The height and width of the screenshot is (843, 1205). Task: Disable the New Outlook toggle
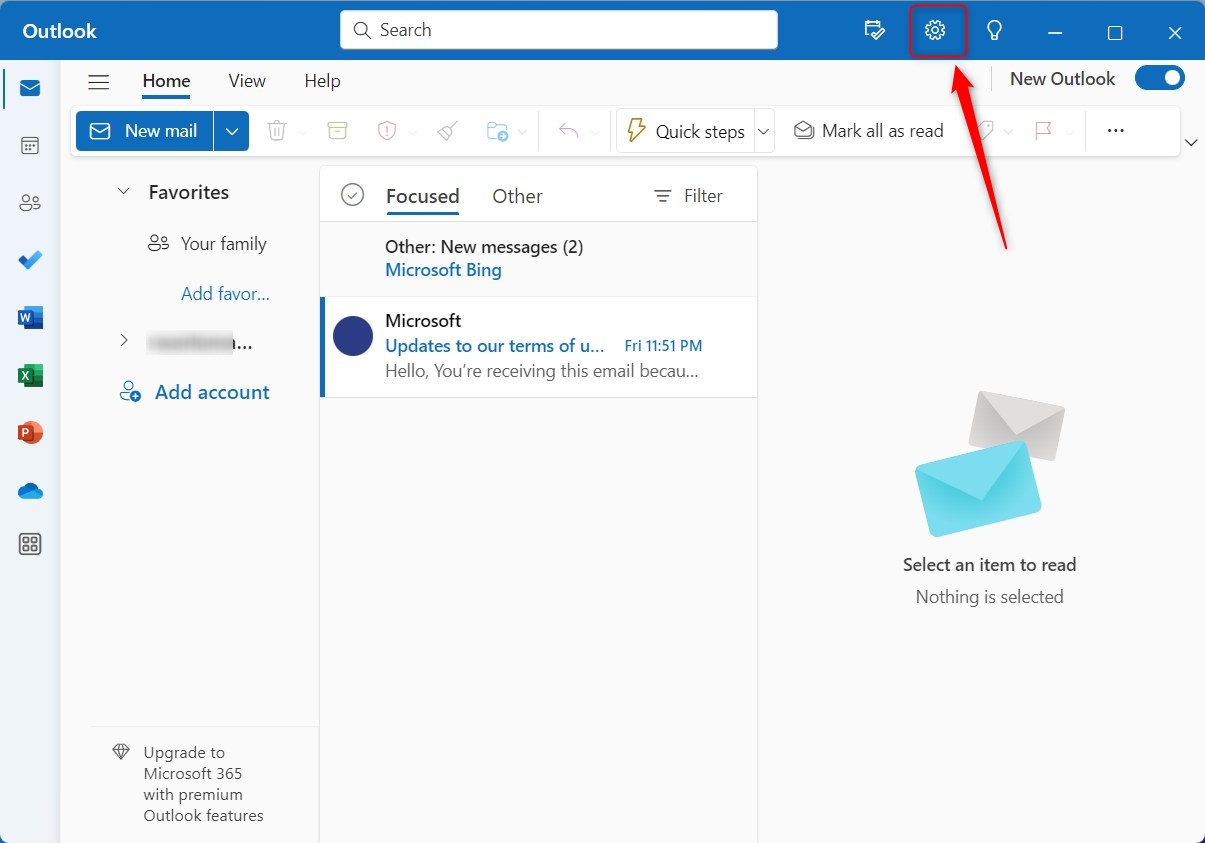click(x=1159, y=77)
